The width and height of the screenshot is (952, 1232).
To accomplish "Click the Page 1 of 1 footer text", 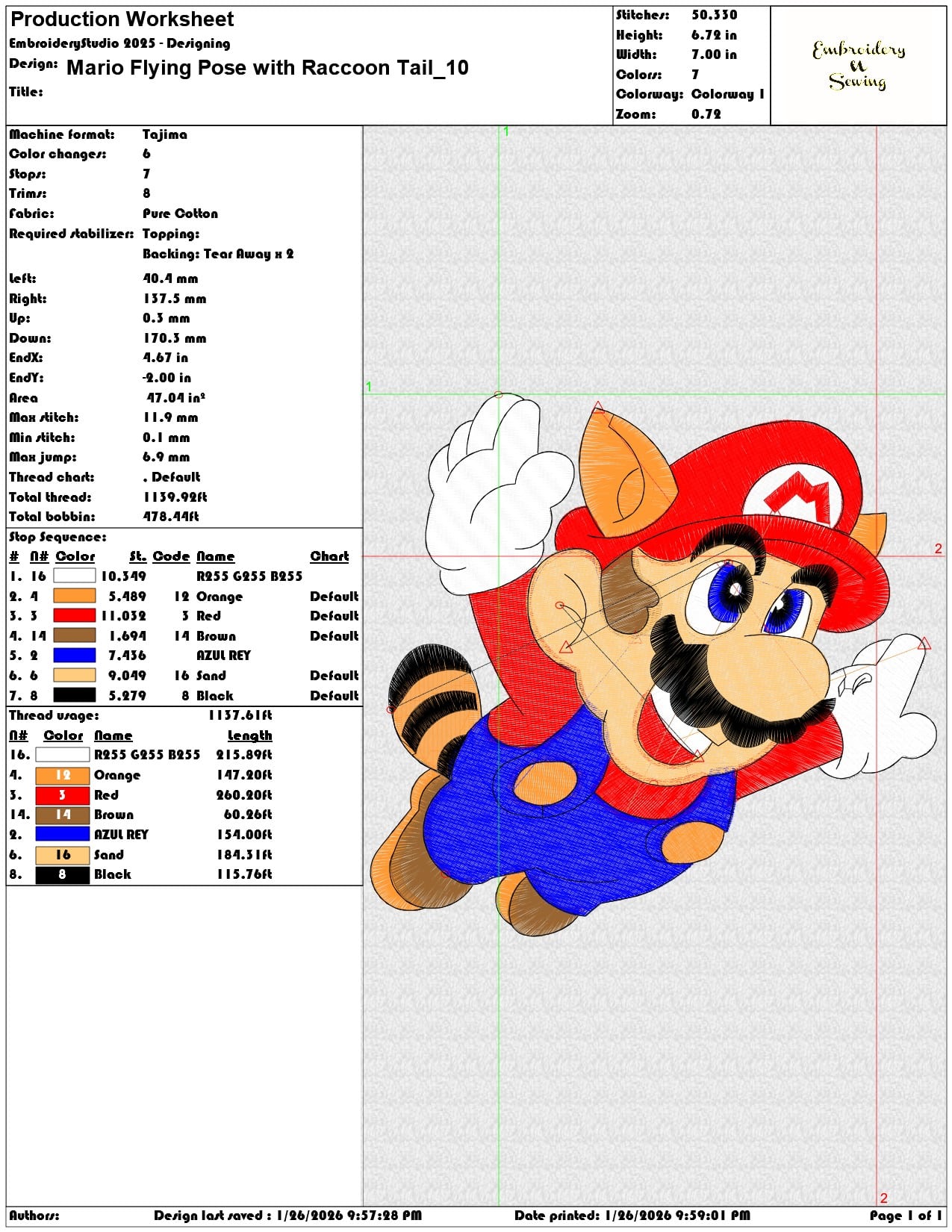I will pyautogui.click(x=906, y=1215).
